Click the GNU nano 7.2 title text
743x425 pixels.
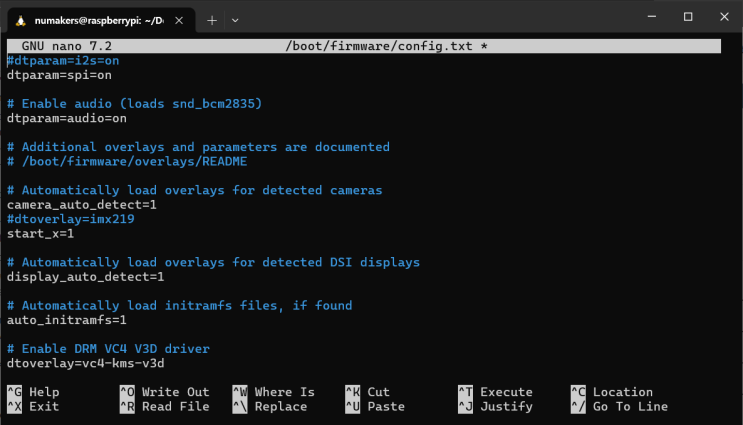pyautogui.click(x=67, y=46)
